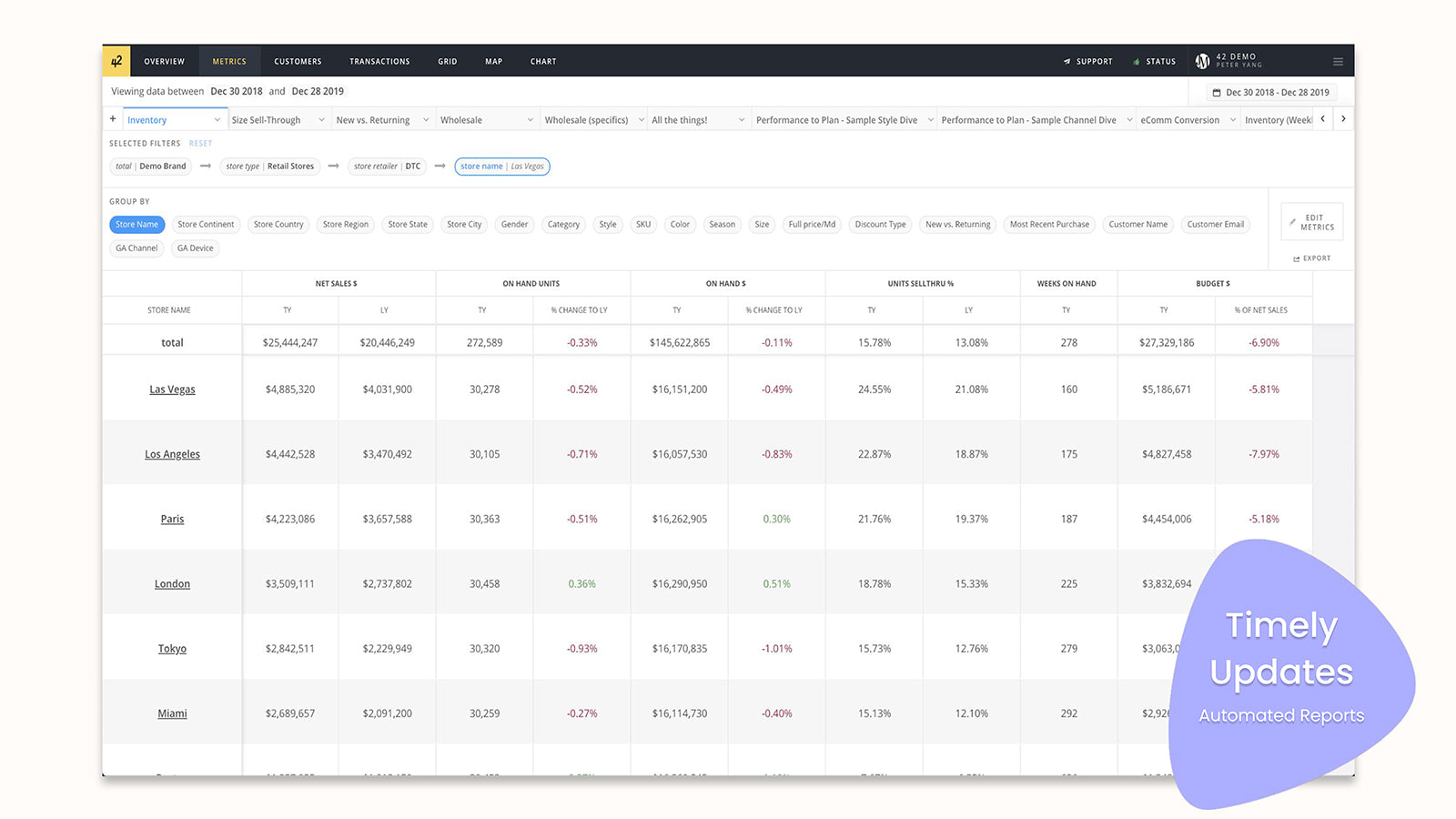Viewport: 1456px width, 819px height.
Task: Open the date range picker
Action: pyautogui.click(x=1272, y=92)
